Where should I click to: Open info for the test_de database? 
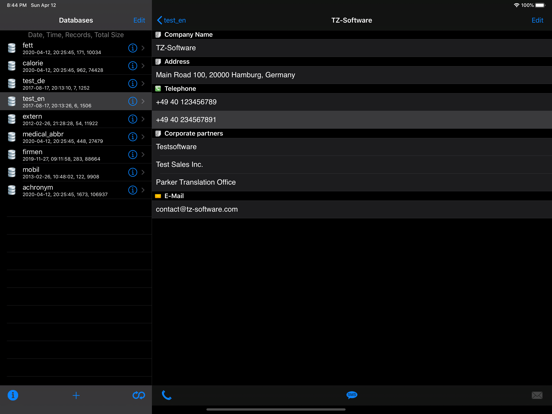tap(132, 83)
